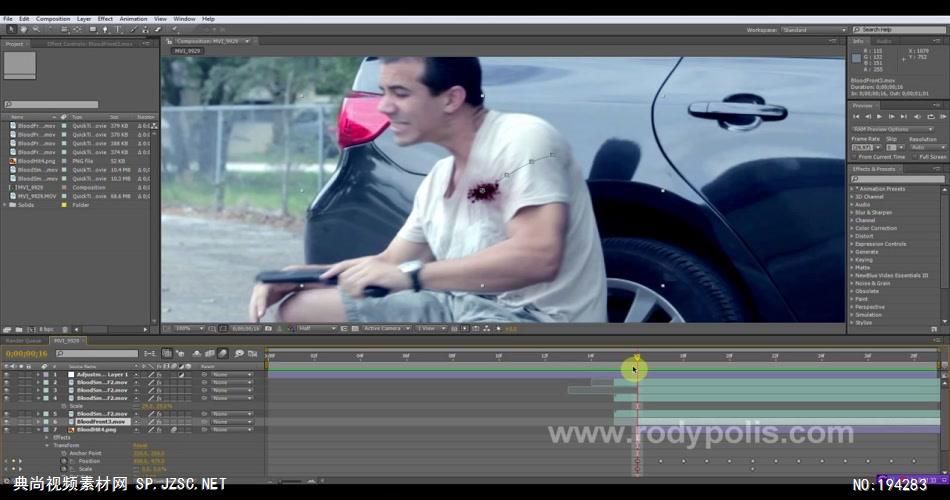Select the Hand tool
This screenshot has height=500, width=950.
(x=24, y=29)
